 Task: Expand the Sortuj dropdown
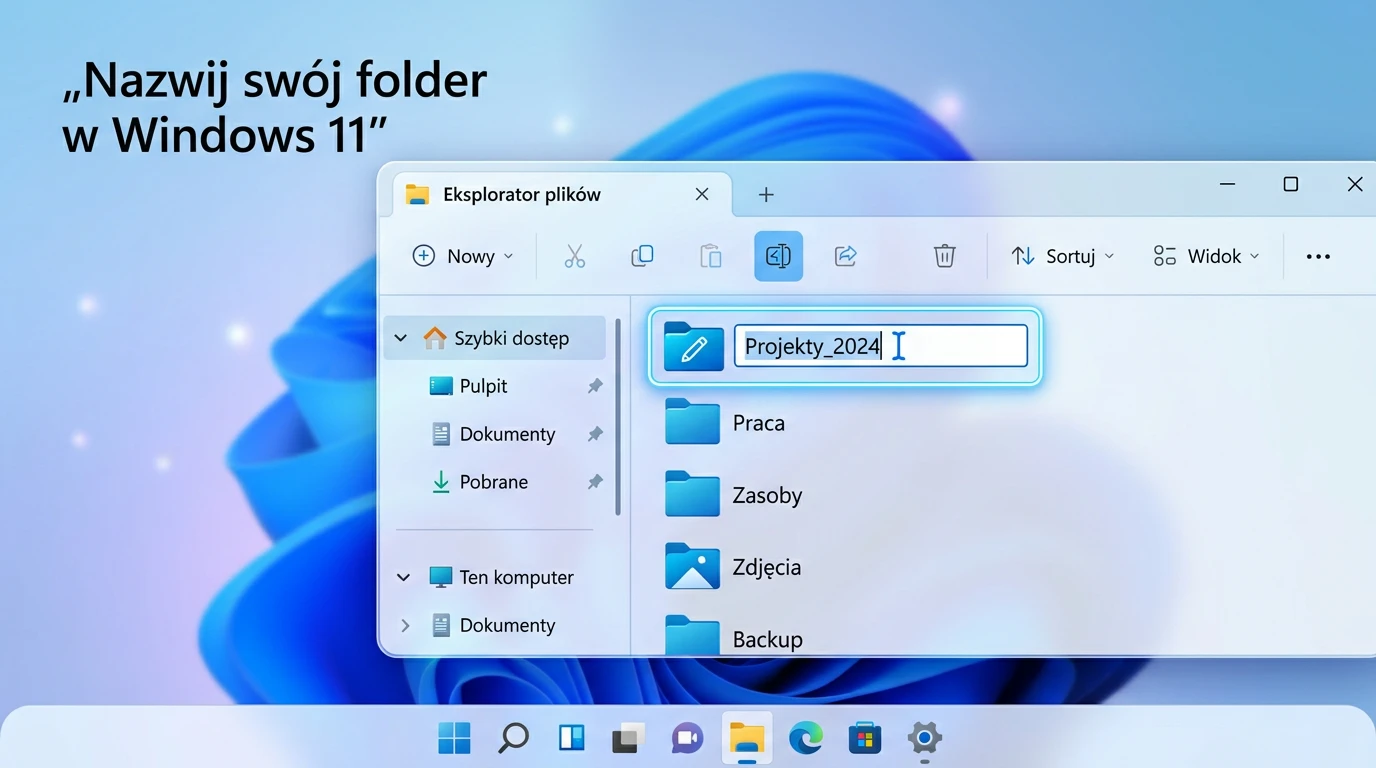(1062, 256)
